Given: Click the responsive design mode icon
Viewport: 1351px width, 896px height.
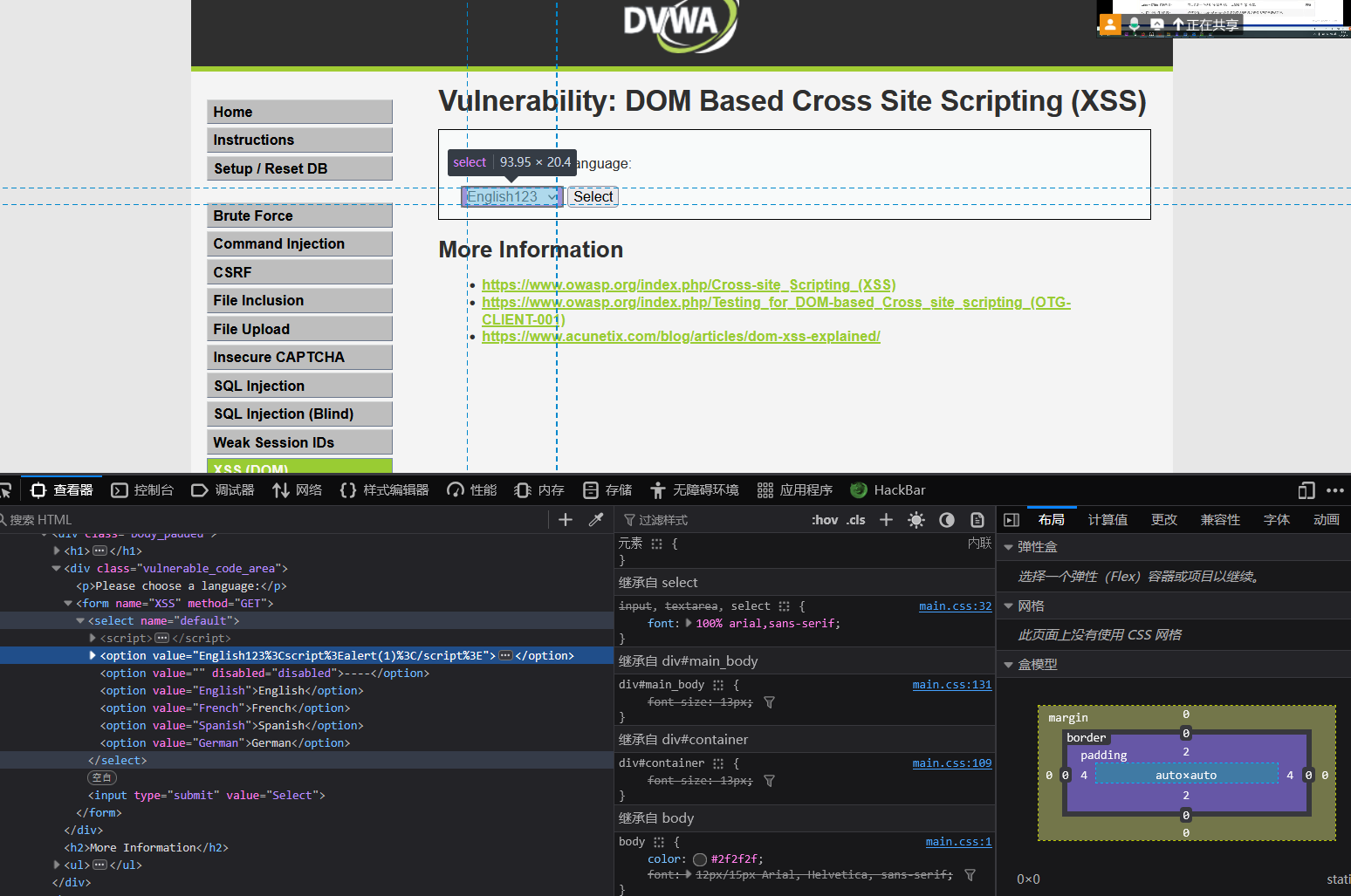Looking at the screenshot, I should [x=1306, y=490].
